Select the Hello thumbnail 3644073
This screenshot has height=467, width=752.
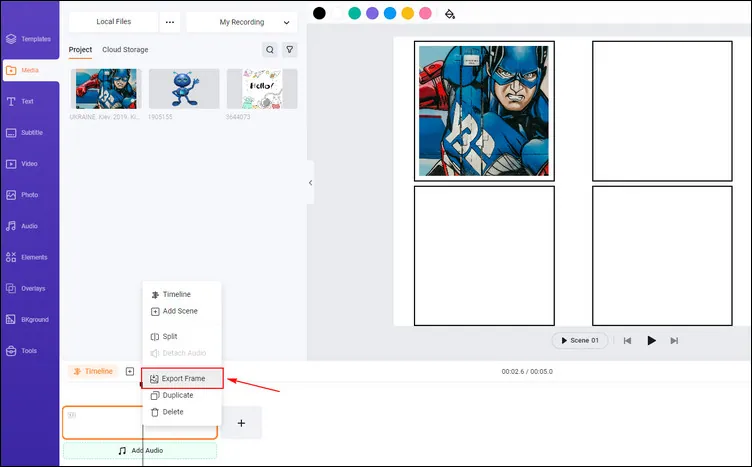[262, 89]
